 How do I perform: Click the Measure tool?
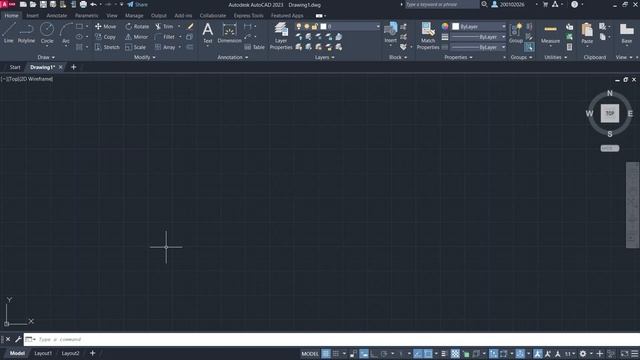[x=550, y=33]
